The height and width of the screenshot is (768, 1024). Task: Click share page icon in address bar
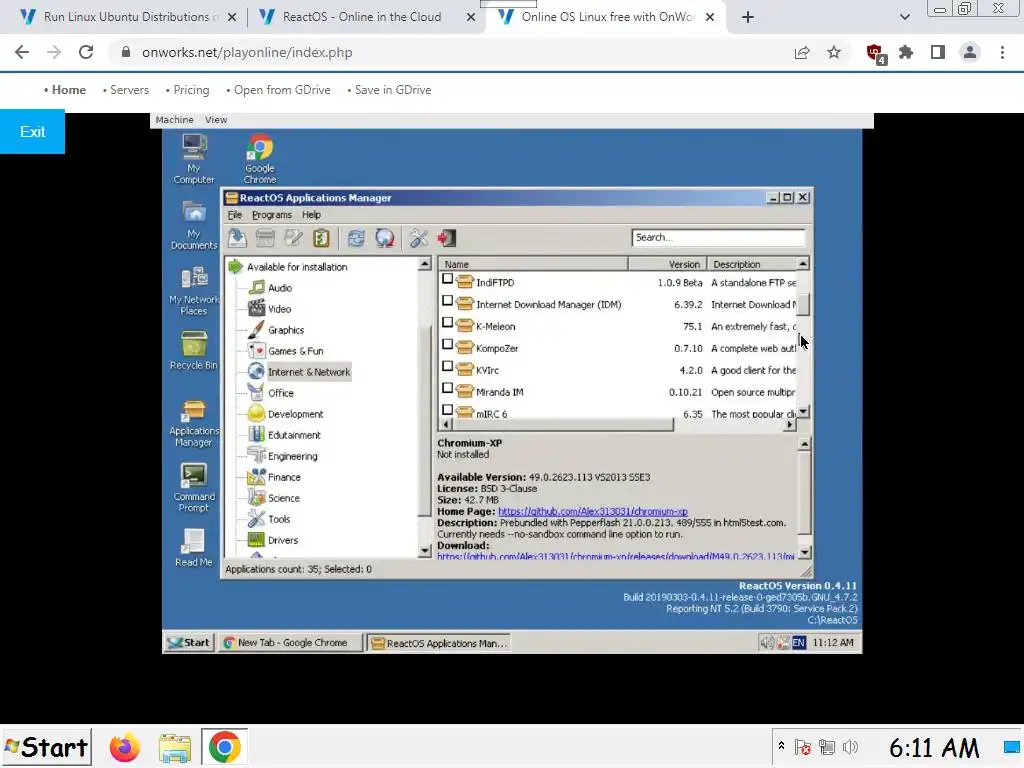(x=802, y=52)
